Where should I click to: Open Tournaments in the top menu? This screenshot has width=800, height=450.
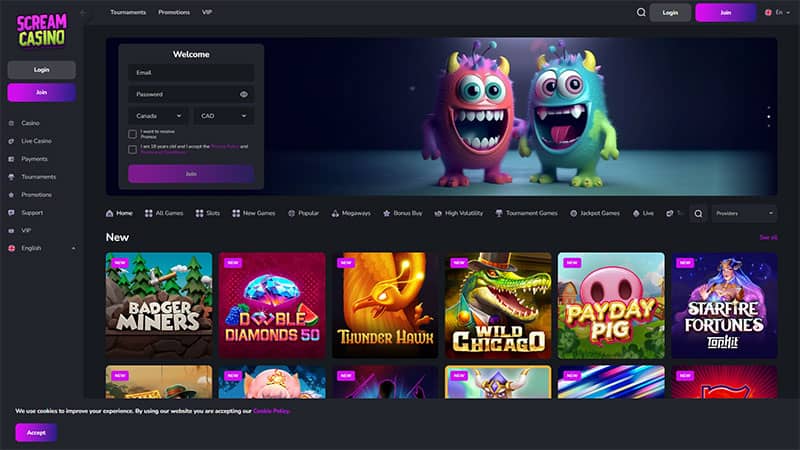[x=128, y=12]
